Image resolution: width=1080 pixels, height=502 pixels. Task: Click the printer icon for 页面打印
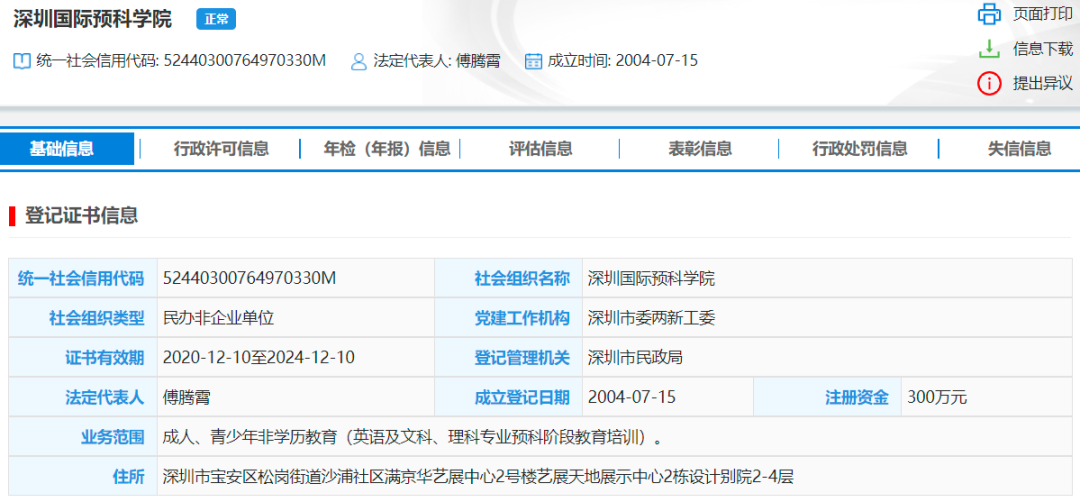click(989, 14)
